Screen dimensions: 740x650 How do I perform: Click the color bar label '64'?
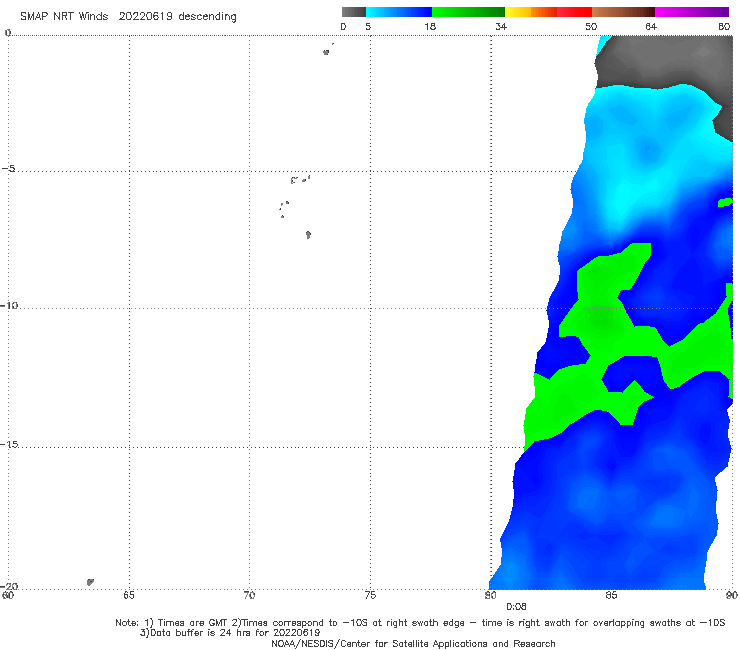pos(651,26)
